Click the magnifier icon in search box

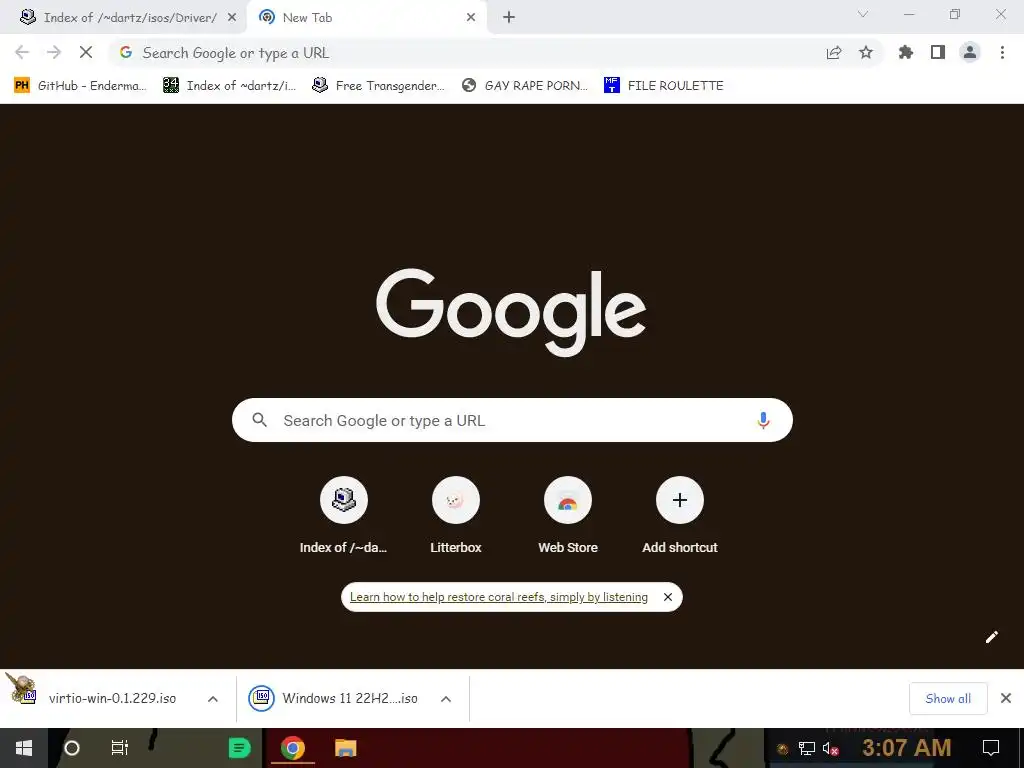click(x=259, y=420)
